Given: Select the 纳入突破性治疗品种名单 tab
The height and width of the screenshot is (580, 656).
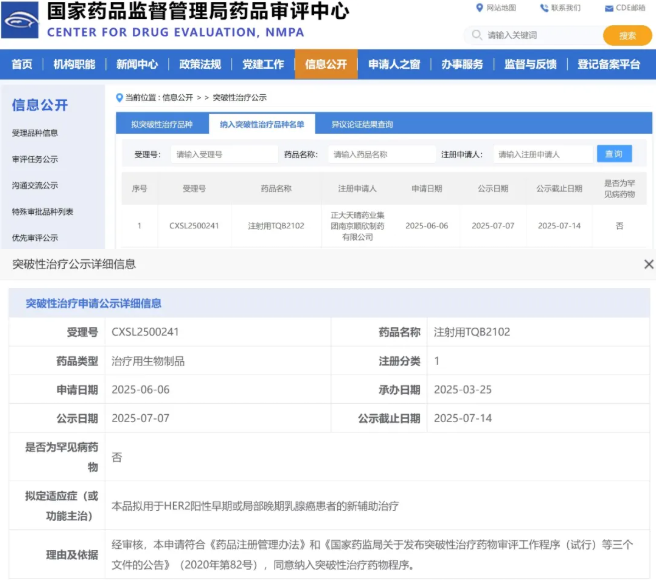Looking at the screenshot, I should (x=261, y=125).
